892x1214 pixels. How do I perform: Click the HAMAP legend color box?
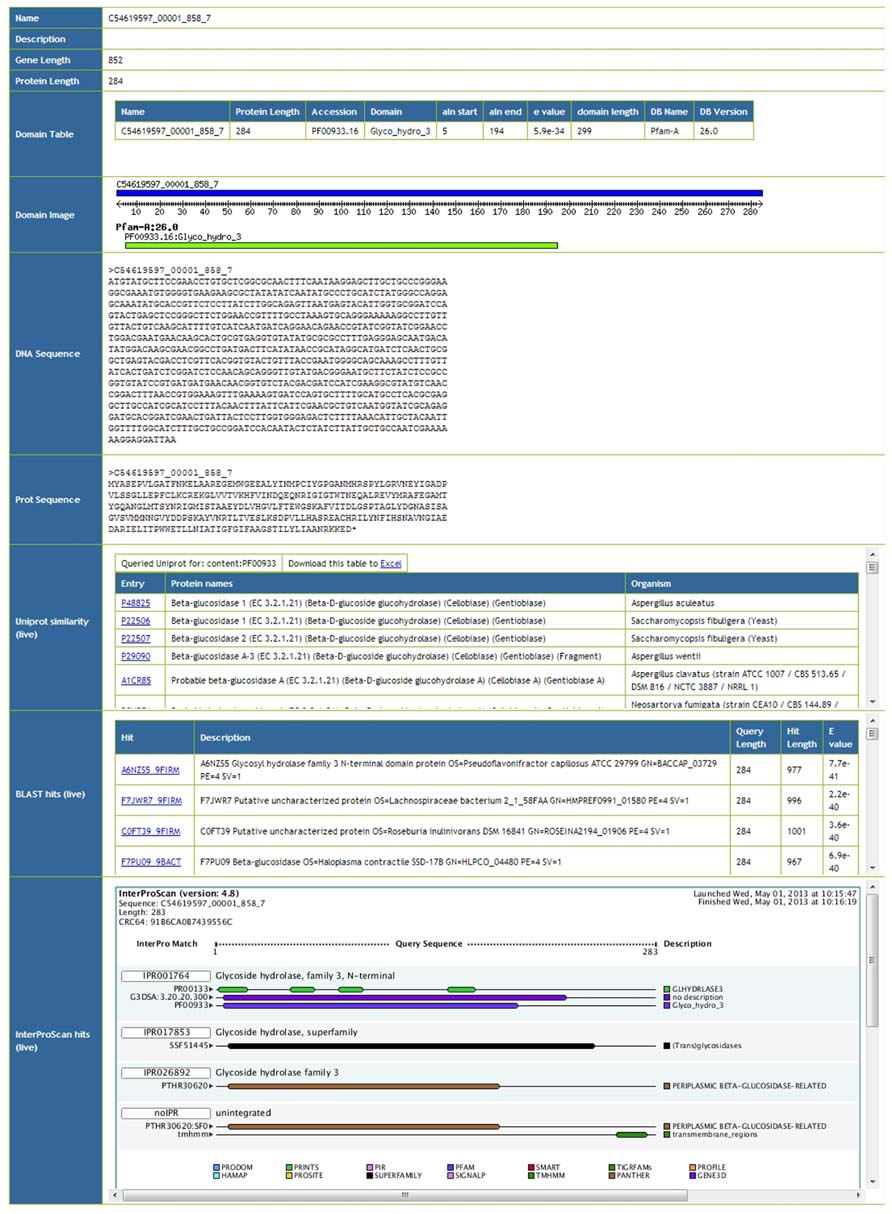point(216,1176)
